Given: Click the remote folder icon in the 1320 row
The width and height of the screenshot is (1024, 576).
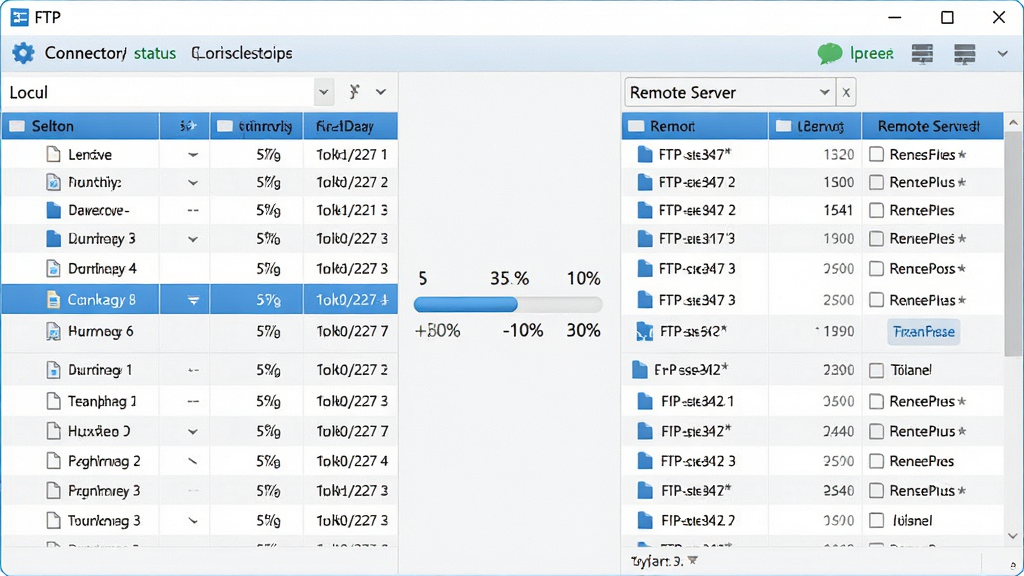Looking at the screenshot, I should pos(645,155).
